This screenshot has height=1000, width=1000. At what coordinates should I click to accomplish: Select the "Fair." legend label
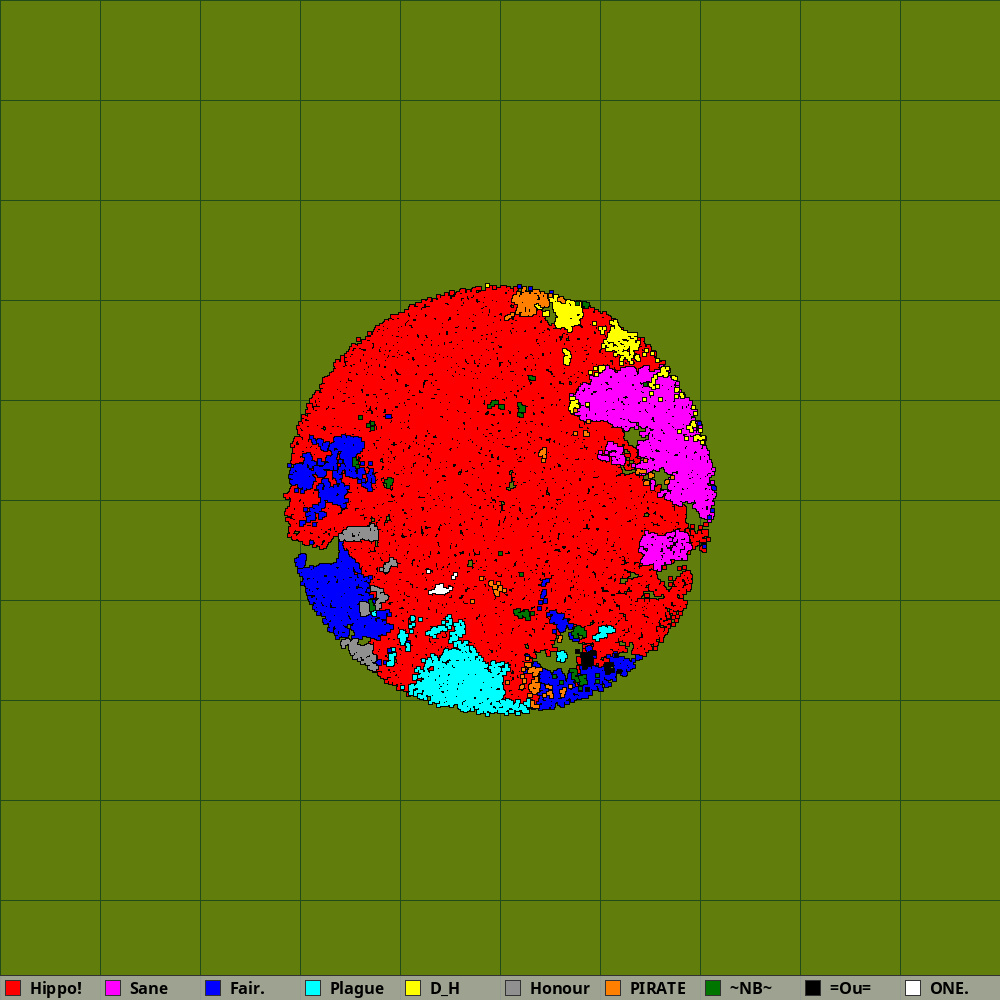coord(247,989)
